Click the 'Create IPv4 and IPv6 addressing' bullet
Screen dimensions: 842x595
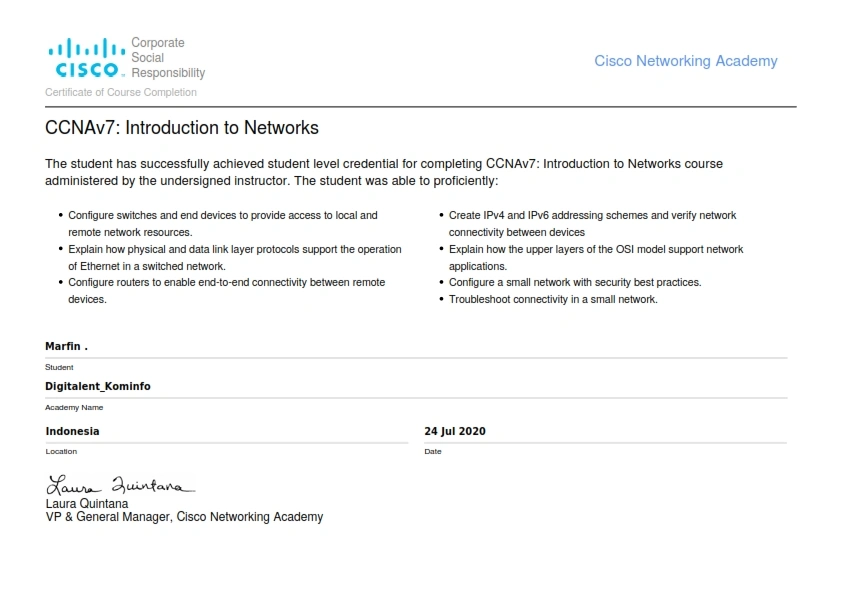pyautogui.click(x=592, y=223)
